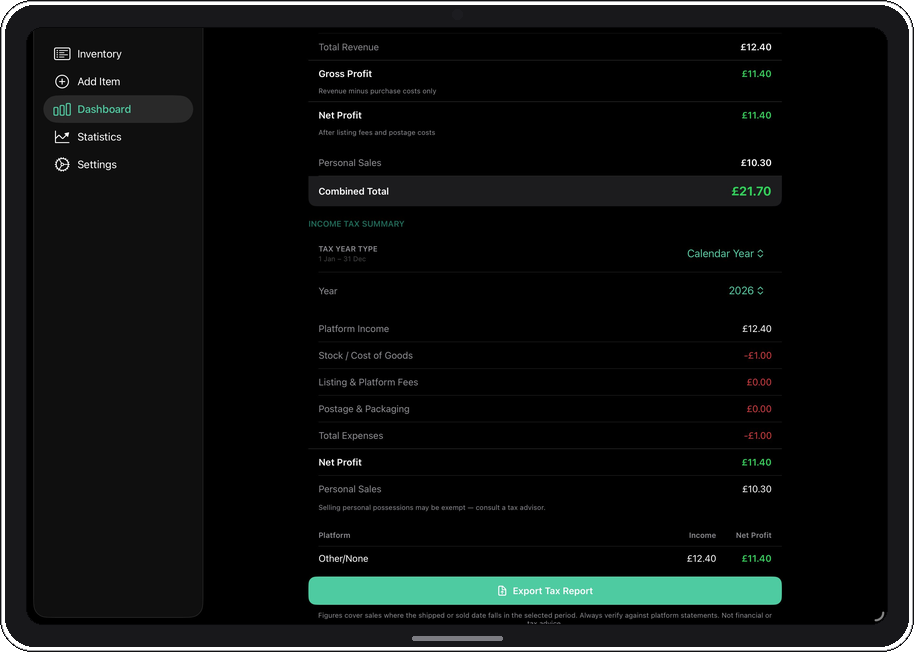
Task: Click 'After listing fees and postage costs' note
Action: pyautogui.click(x=377, y=133)
